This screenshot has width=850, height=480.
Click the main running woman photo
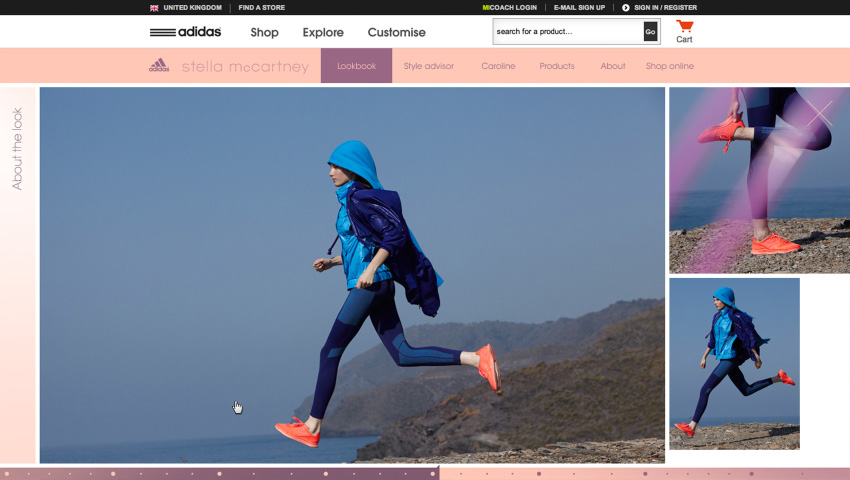point(352,275)
